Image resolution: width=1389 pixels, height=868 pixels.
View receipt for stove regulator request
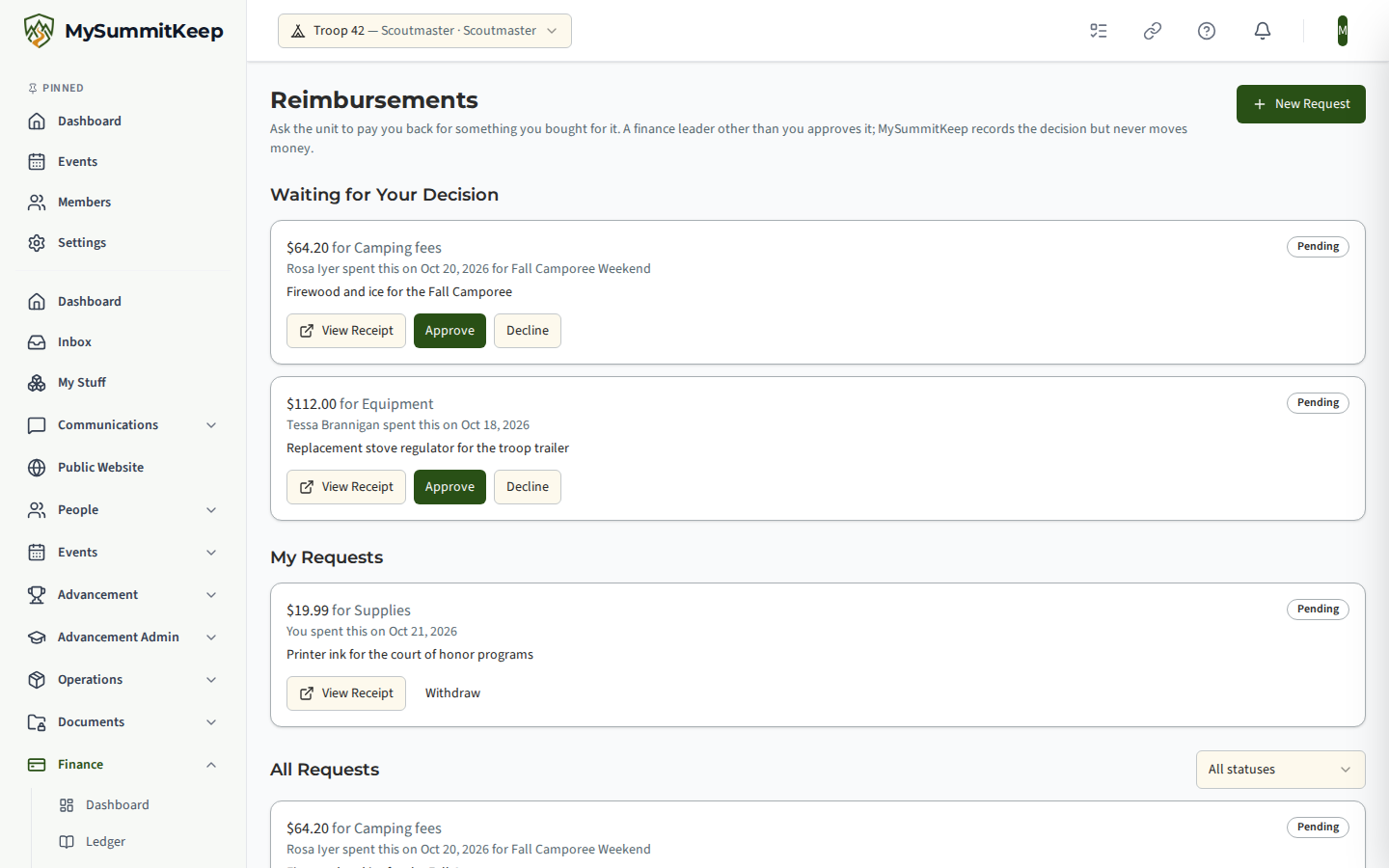346,487
